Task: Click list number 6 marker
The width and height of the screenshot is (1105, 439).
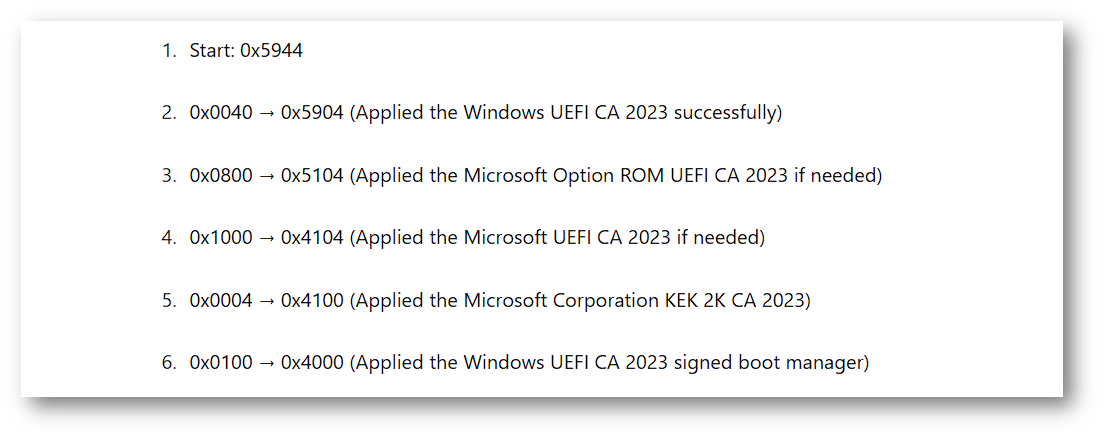Action: click(x=168, y=363)
